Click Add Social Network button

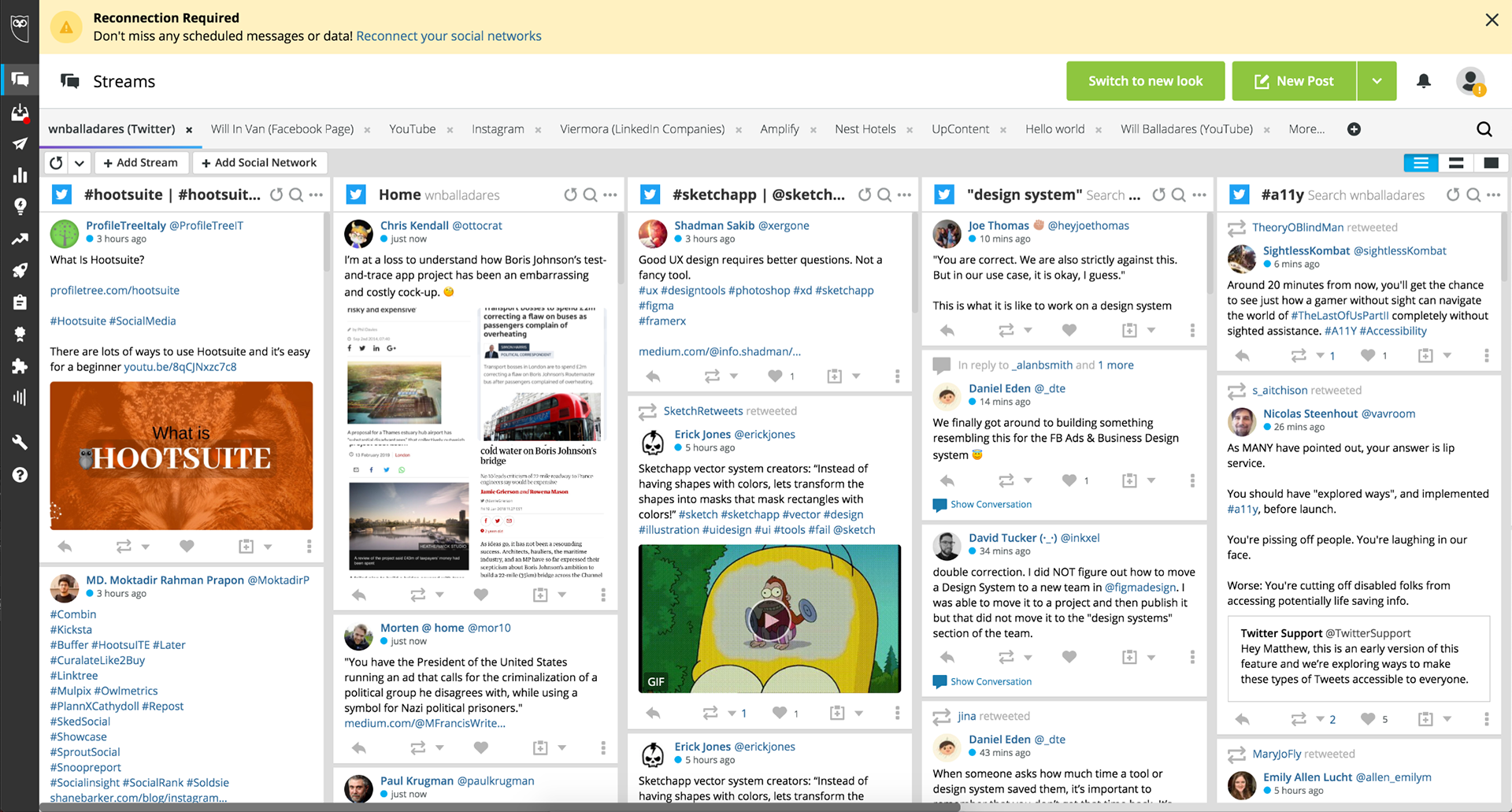[x=259, y=163]
